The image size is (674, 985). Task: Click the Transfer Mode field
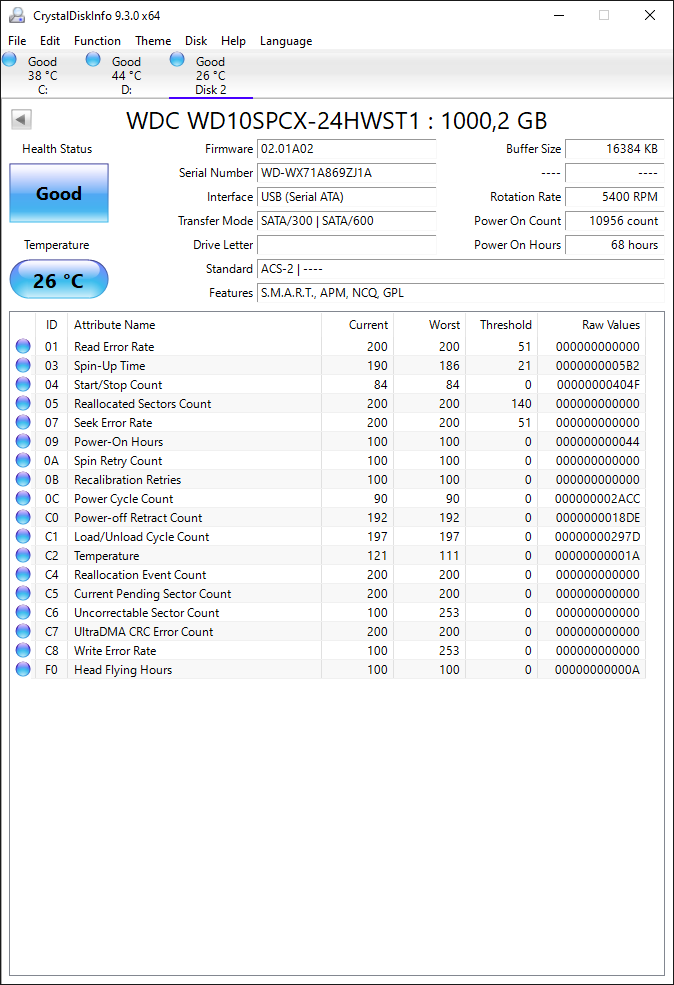[x=347, y=220]
